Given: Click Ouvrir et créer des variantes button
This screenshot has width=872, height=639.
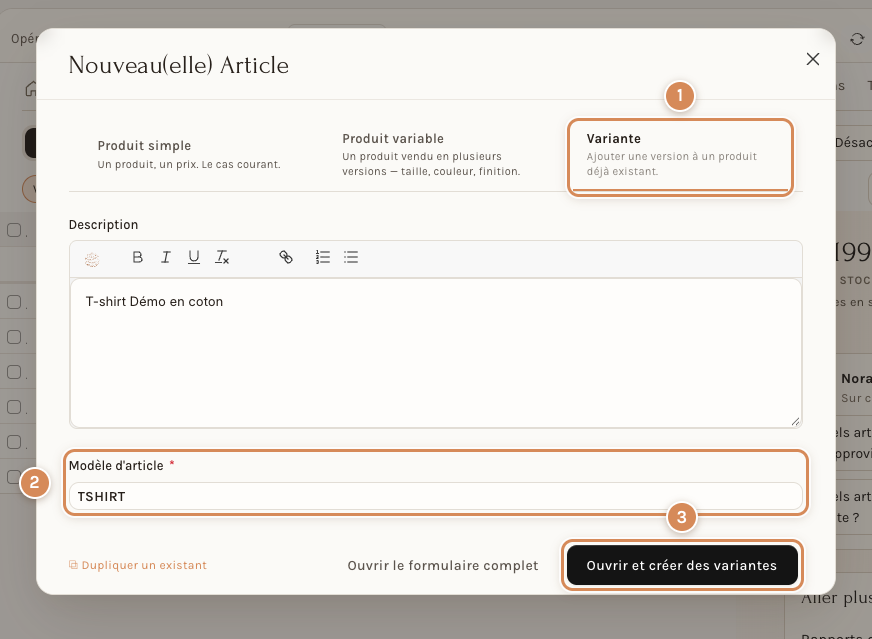Looking at the screenshot, I should [682, 565].
